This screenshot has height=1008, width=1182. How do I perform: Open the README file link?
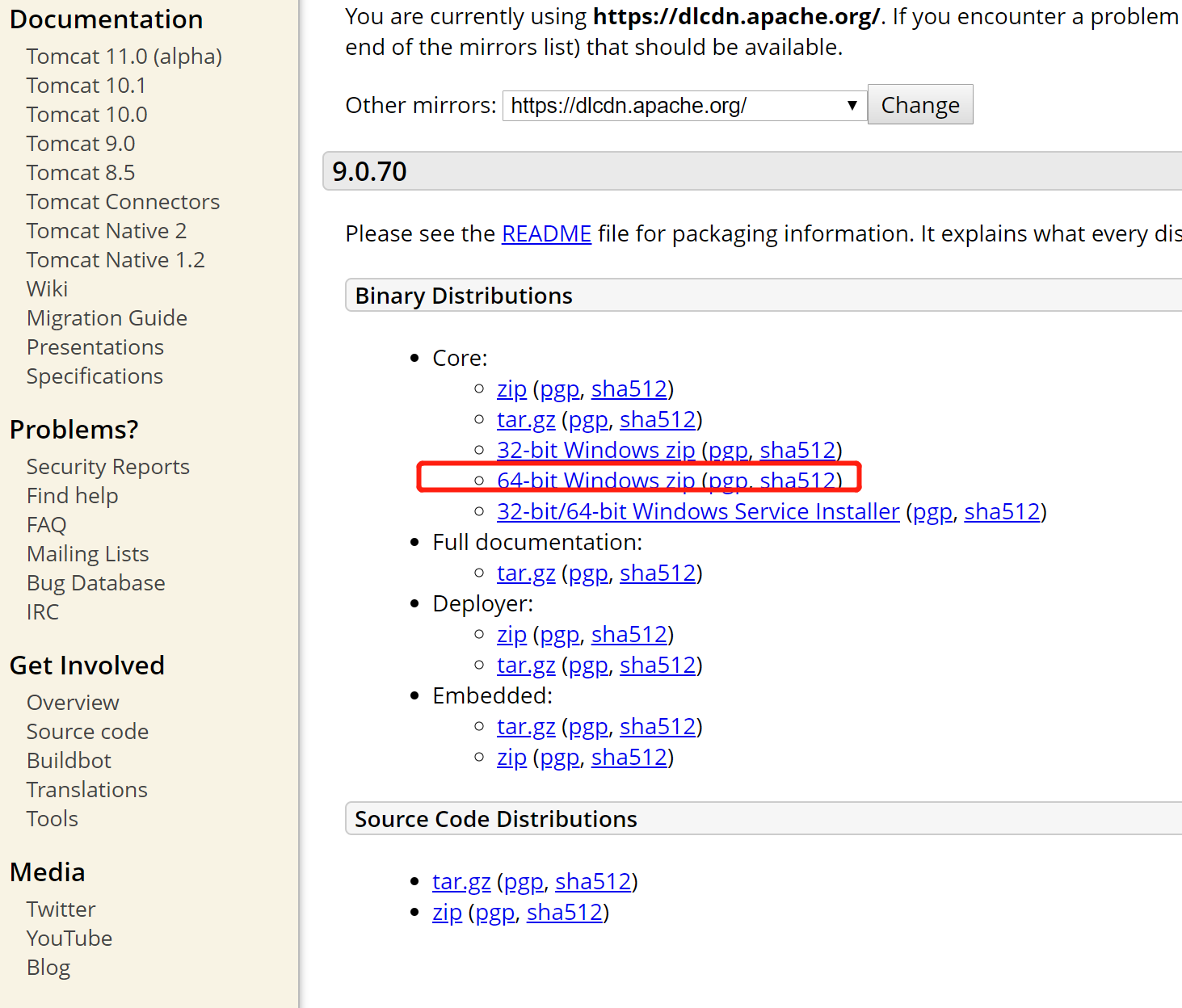(x=546, y=233)
